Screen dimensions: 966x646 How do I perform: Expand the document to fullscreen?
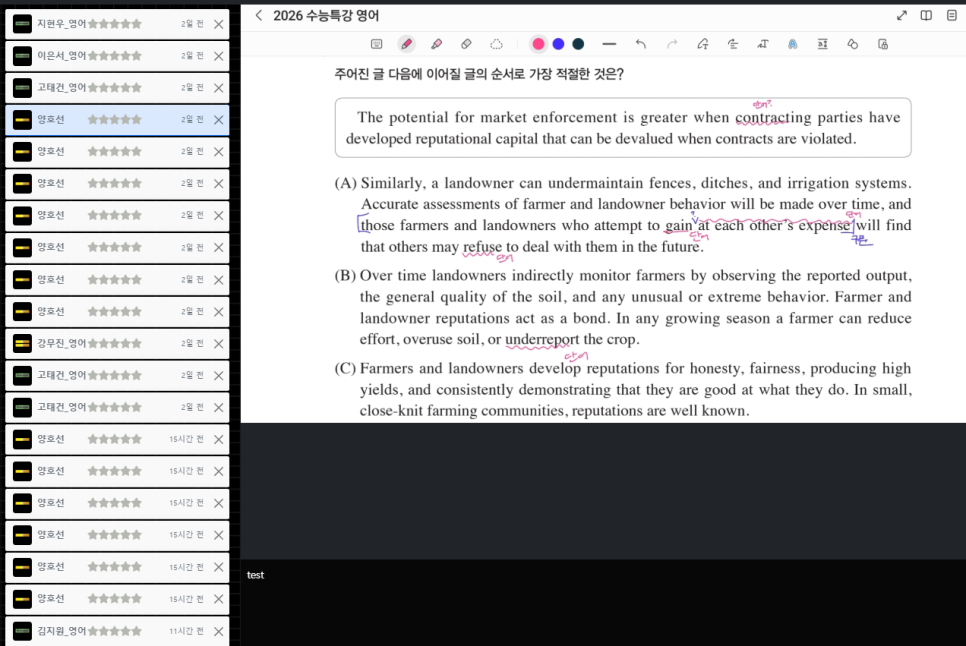point(902,15)
